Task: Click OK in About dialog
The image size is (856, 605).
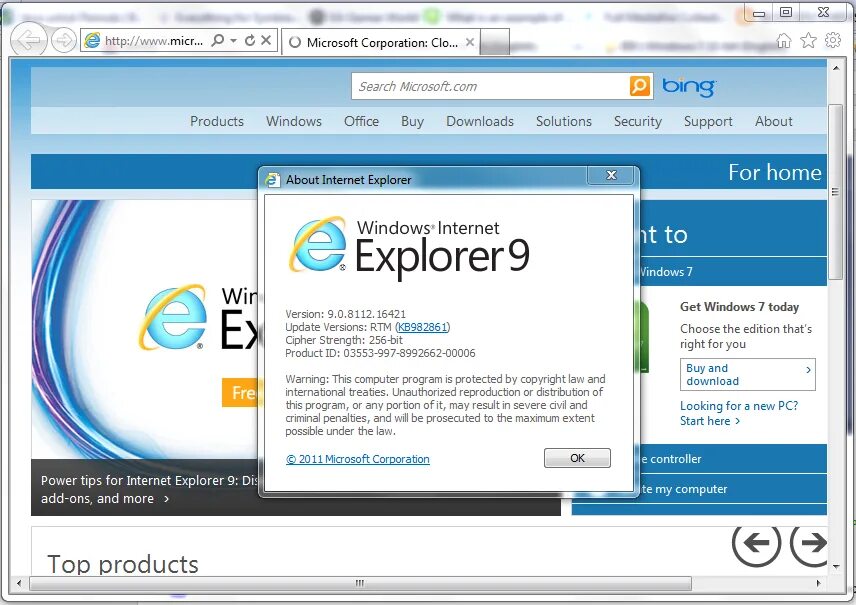Action: (x=577, y=458)
